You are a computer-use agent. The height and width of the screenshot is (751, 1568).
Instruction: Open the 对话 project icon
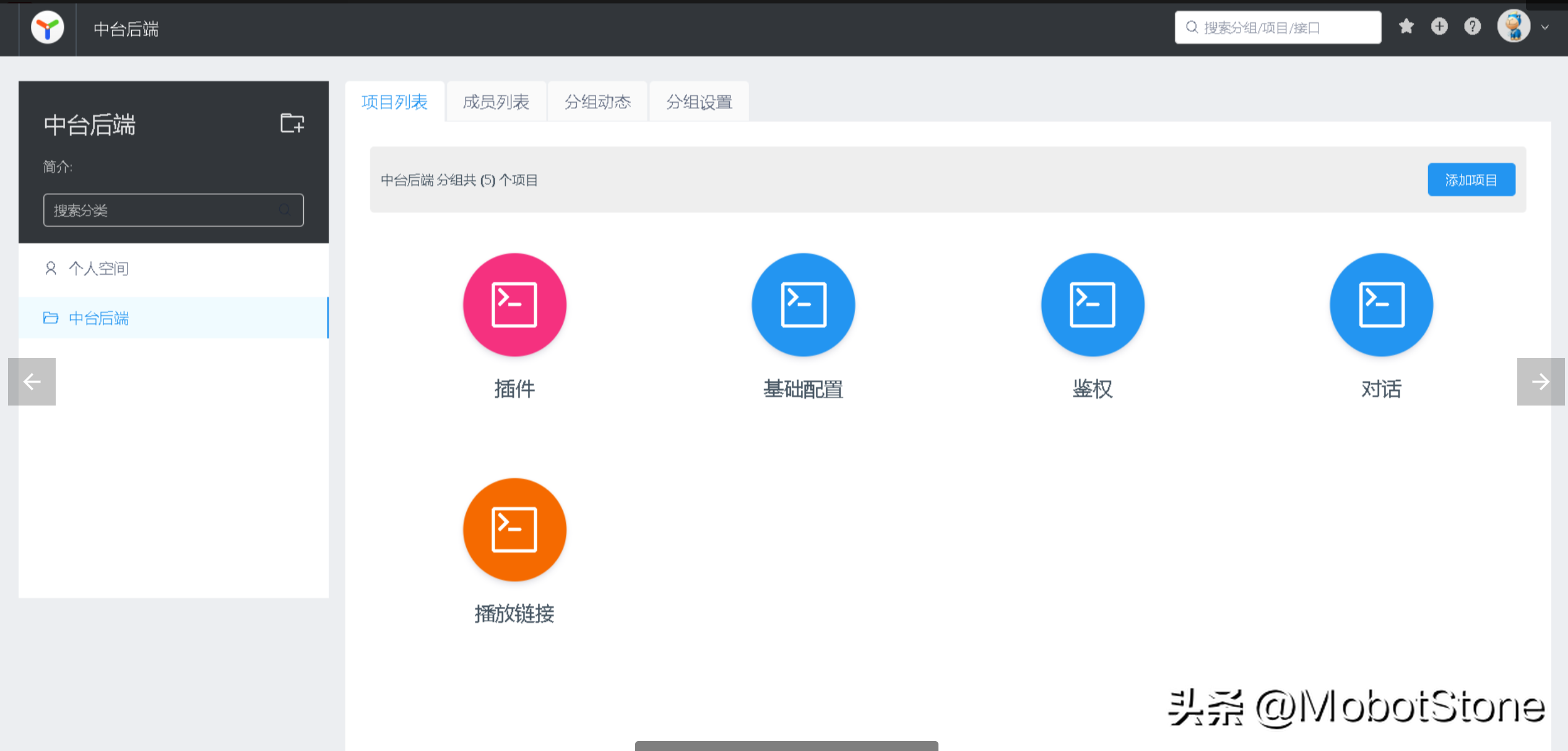coord(1381,305)
